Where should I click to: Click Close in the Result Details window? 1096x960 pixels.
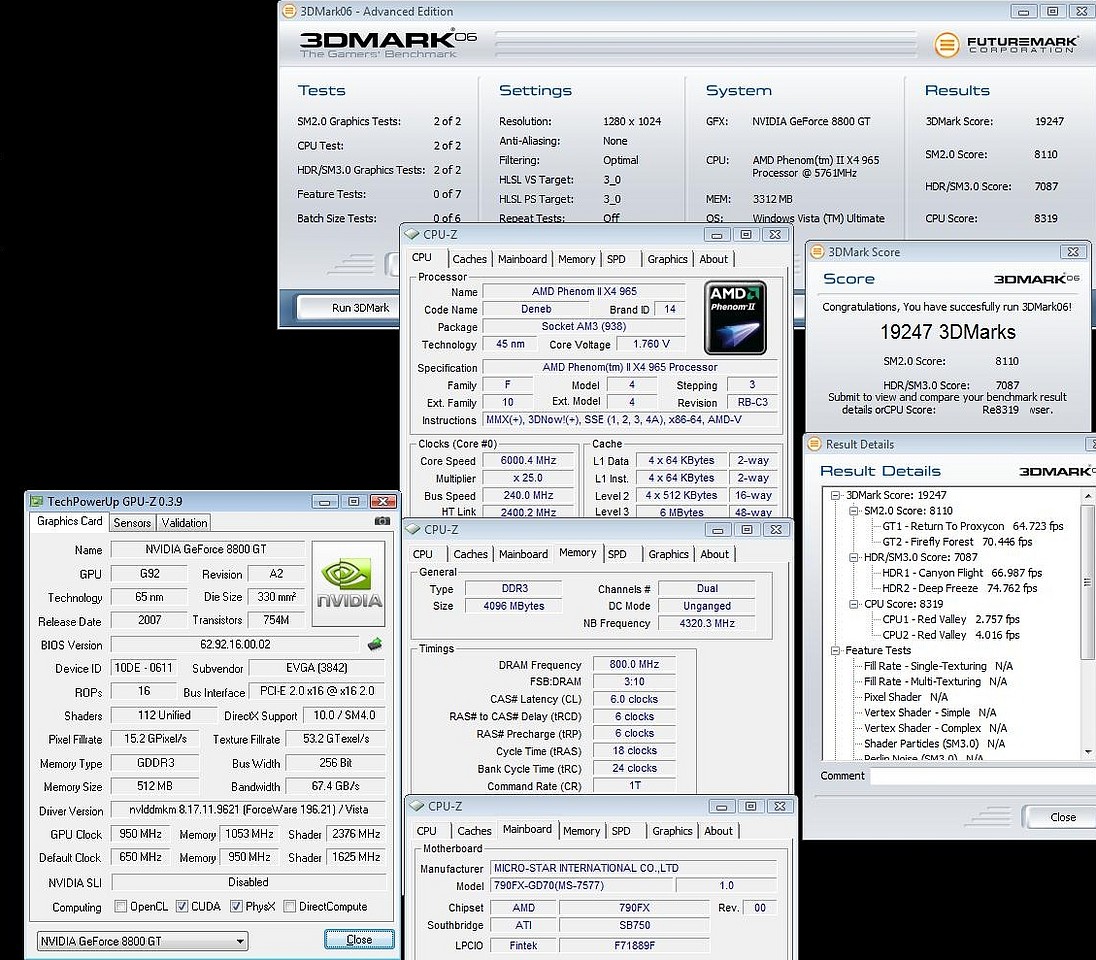coord(1059,817)
